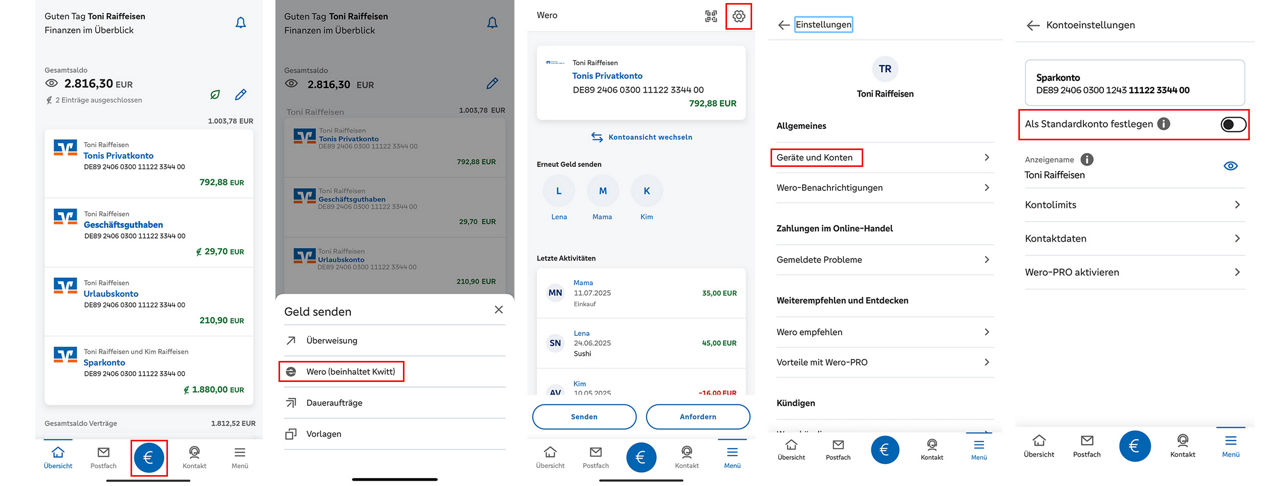The width and height of the screenshot is (1280, 486).
Task: Close the Geld senden sheet
Action: click(499, 310)
